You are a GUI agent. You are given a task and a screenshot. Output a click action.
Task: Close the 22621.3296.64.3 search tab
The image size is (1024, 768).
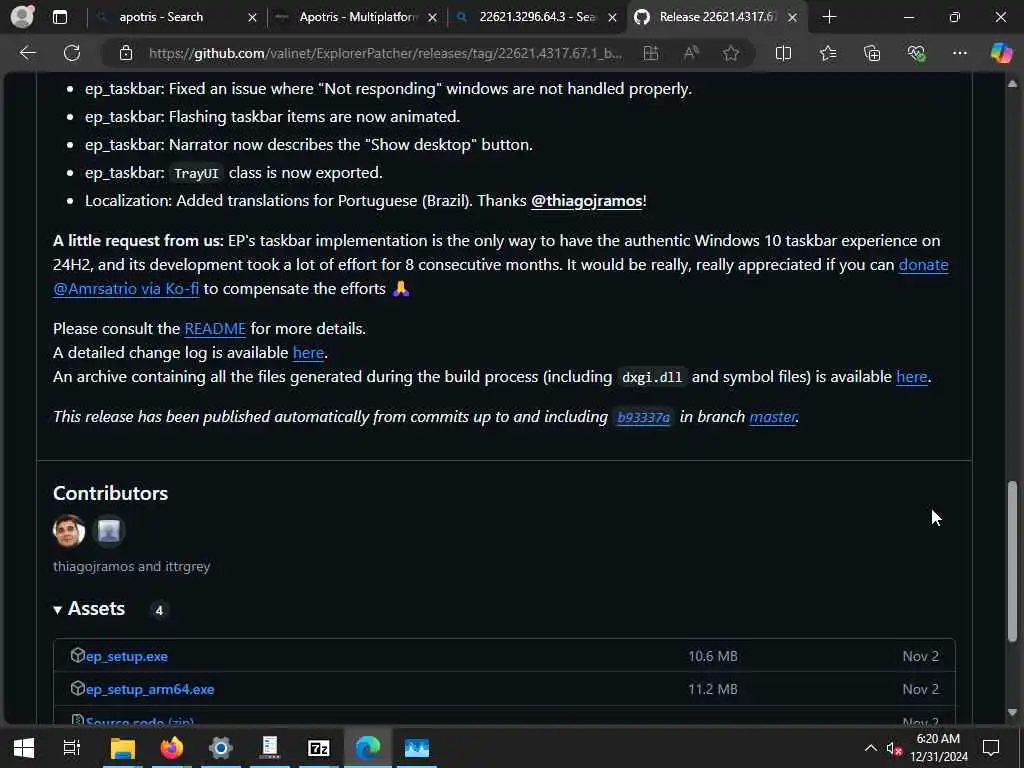[x=612, y=18]
